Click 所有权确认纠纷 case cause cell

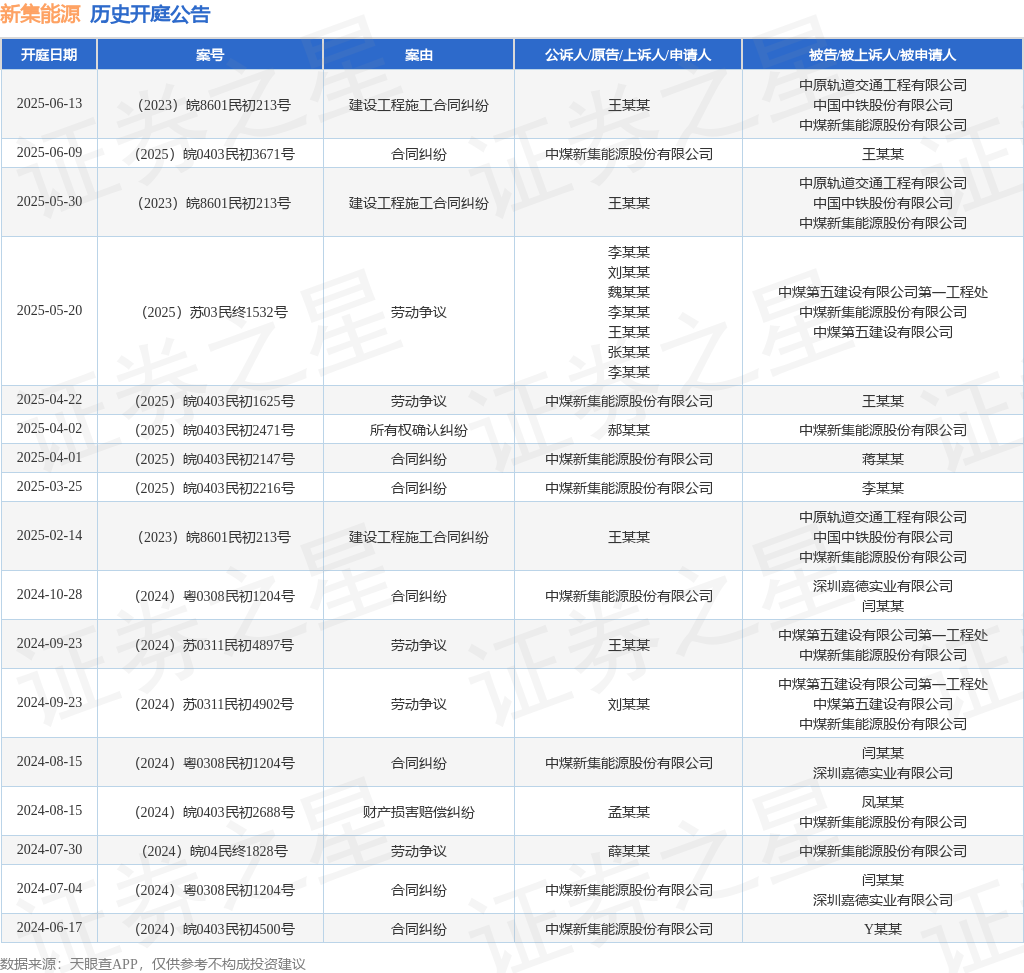[x=419, y=430]
